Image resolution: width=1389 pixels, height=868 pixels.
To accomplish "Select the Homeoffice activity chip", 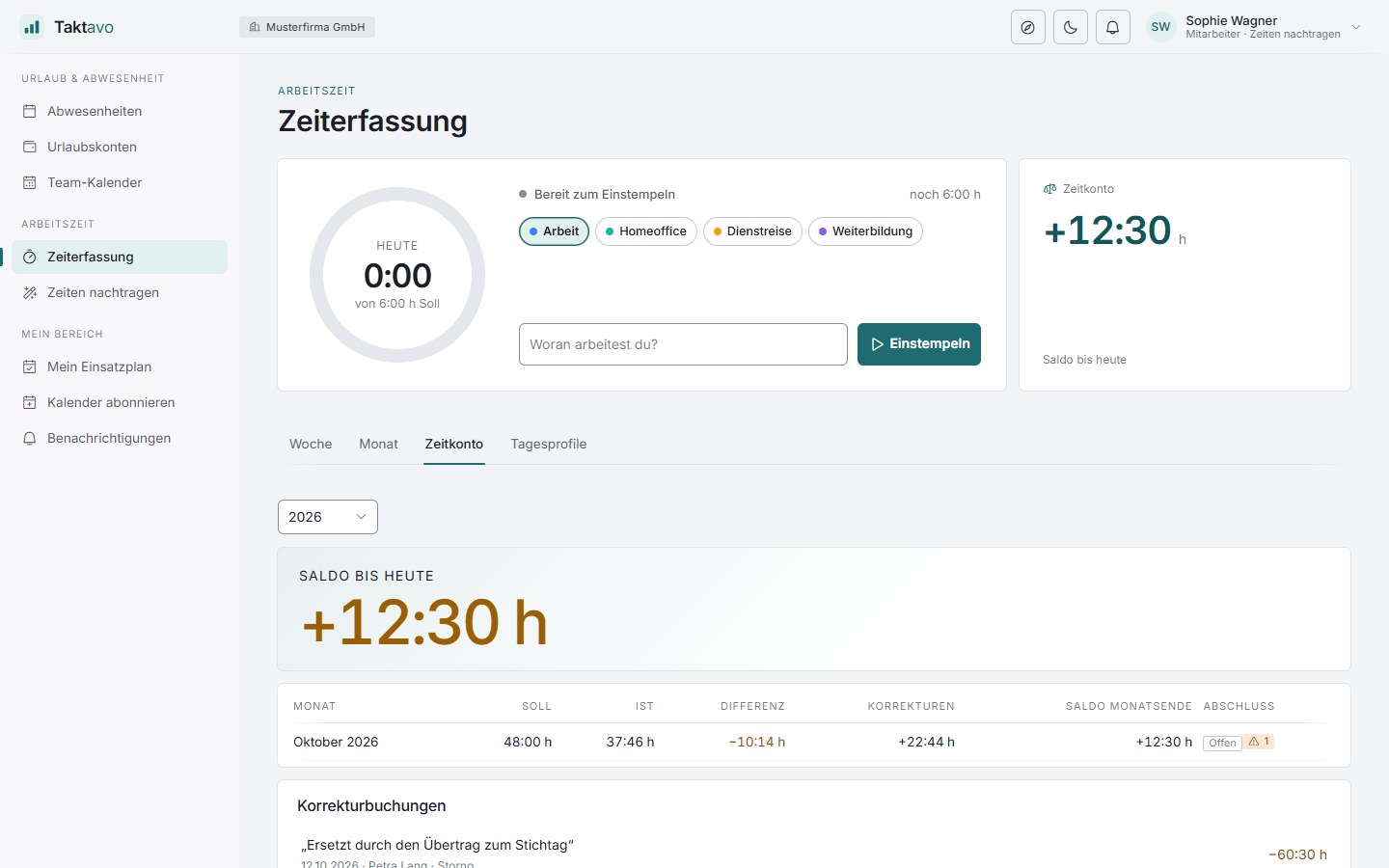I will point(646,231).
